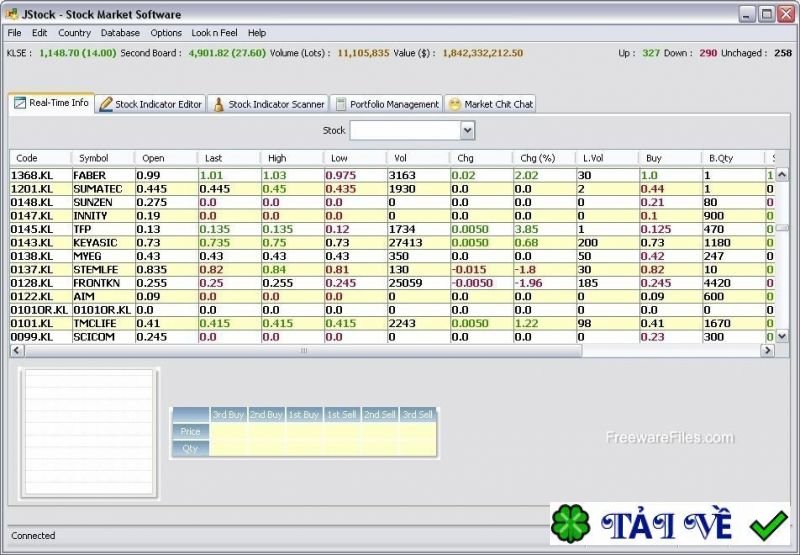The width and height of the screenshot is (800, 555).
Task: Open the Look n Feel menu
Action: point(214,33)
